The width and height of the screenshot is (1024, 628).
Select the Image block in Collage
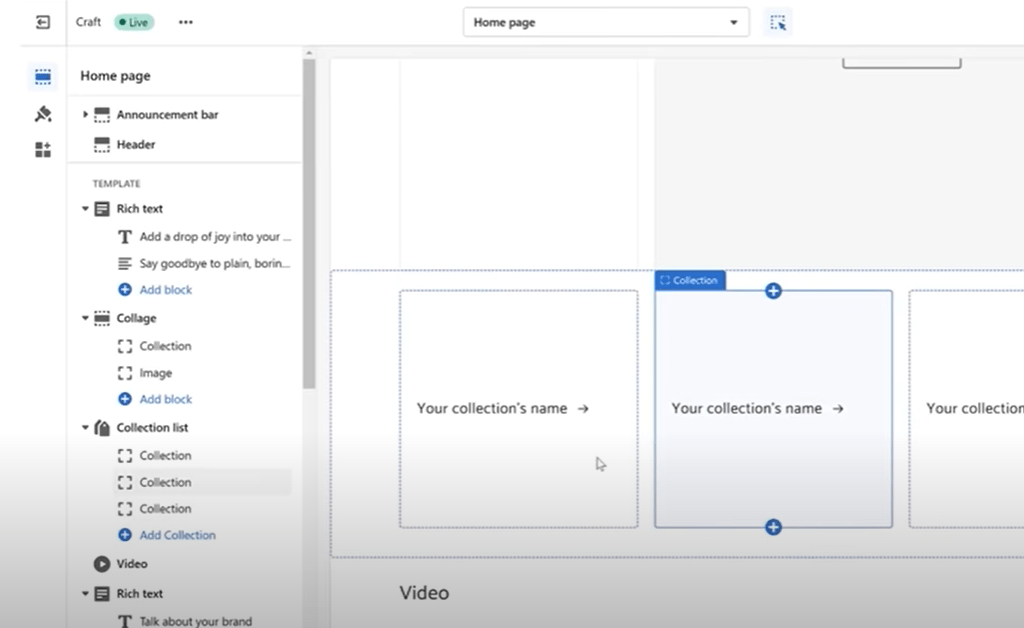pyautogui.click(x=155, y=373)
